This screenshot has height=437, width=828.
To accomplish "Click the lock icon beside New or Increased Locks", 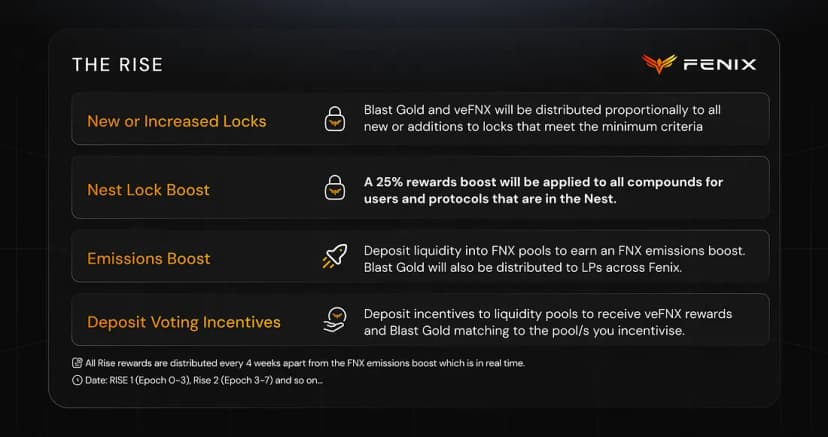I will (334, 120).
